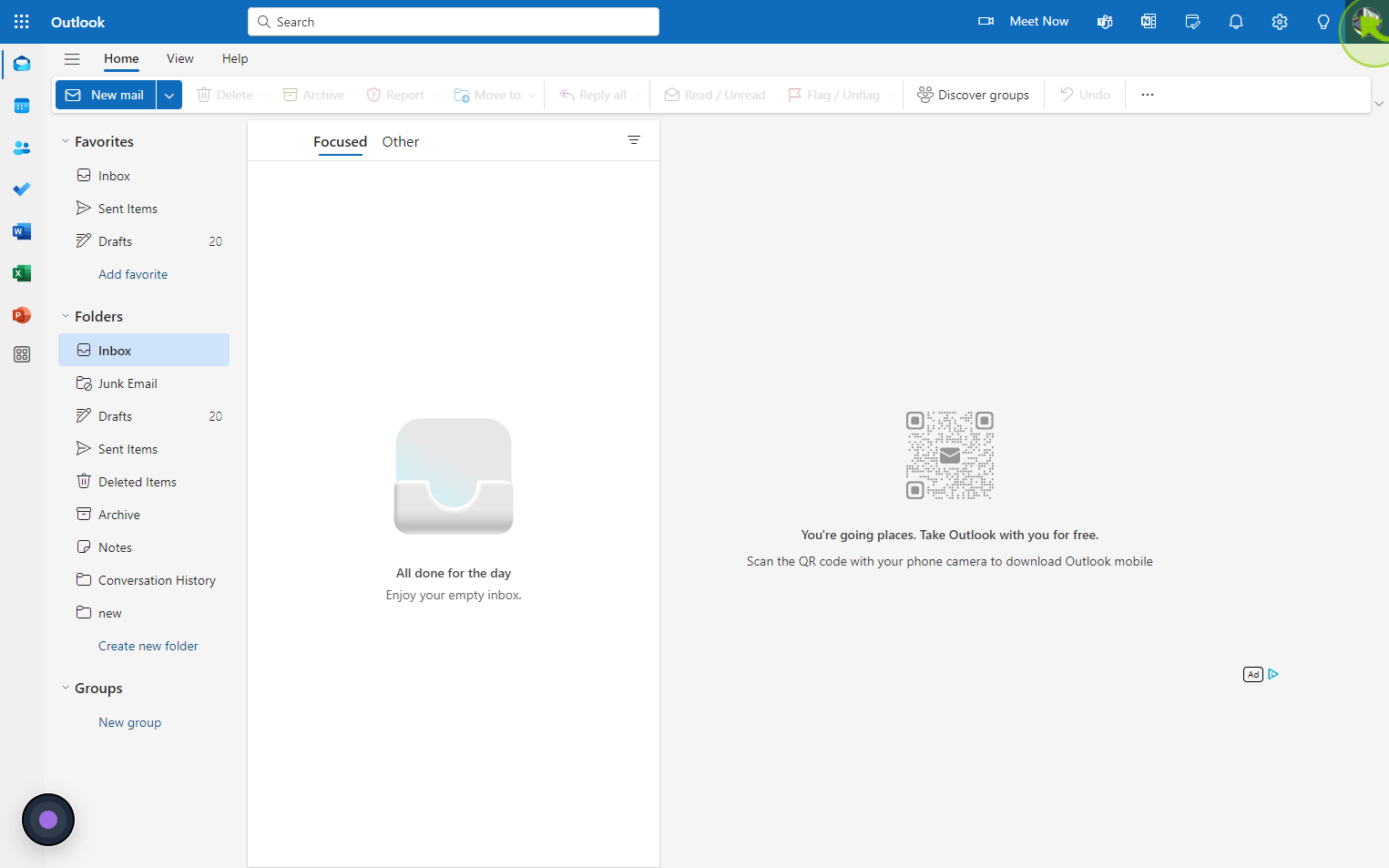Switch to the Home ribbon tab
This screenshot has width=1389, height=868.
(121, 58)
